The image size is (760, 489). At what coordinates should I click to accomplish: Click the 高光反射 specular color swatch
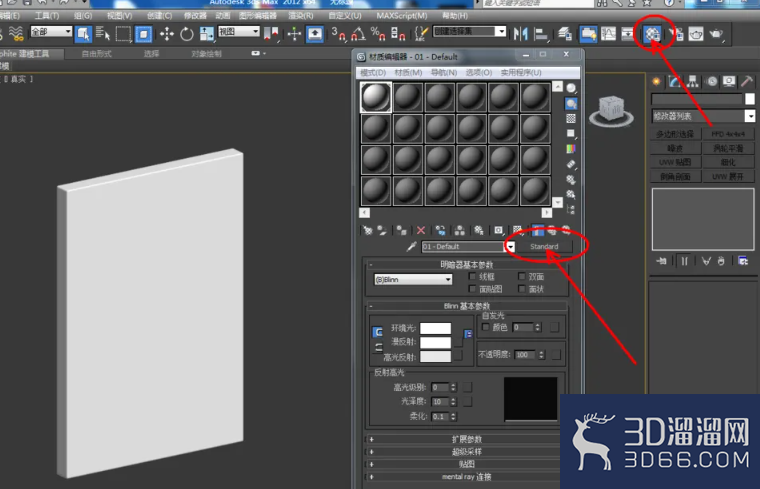[435, 357]
